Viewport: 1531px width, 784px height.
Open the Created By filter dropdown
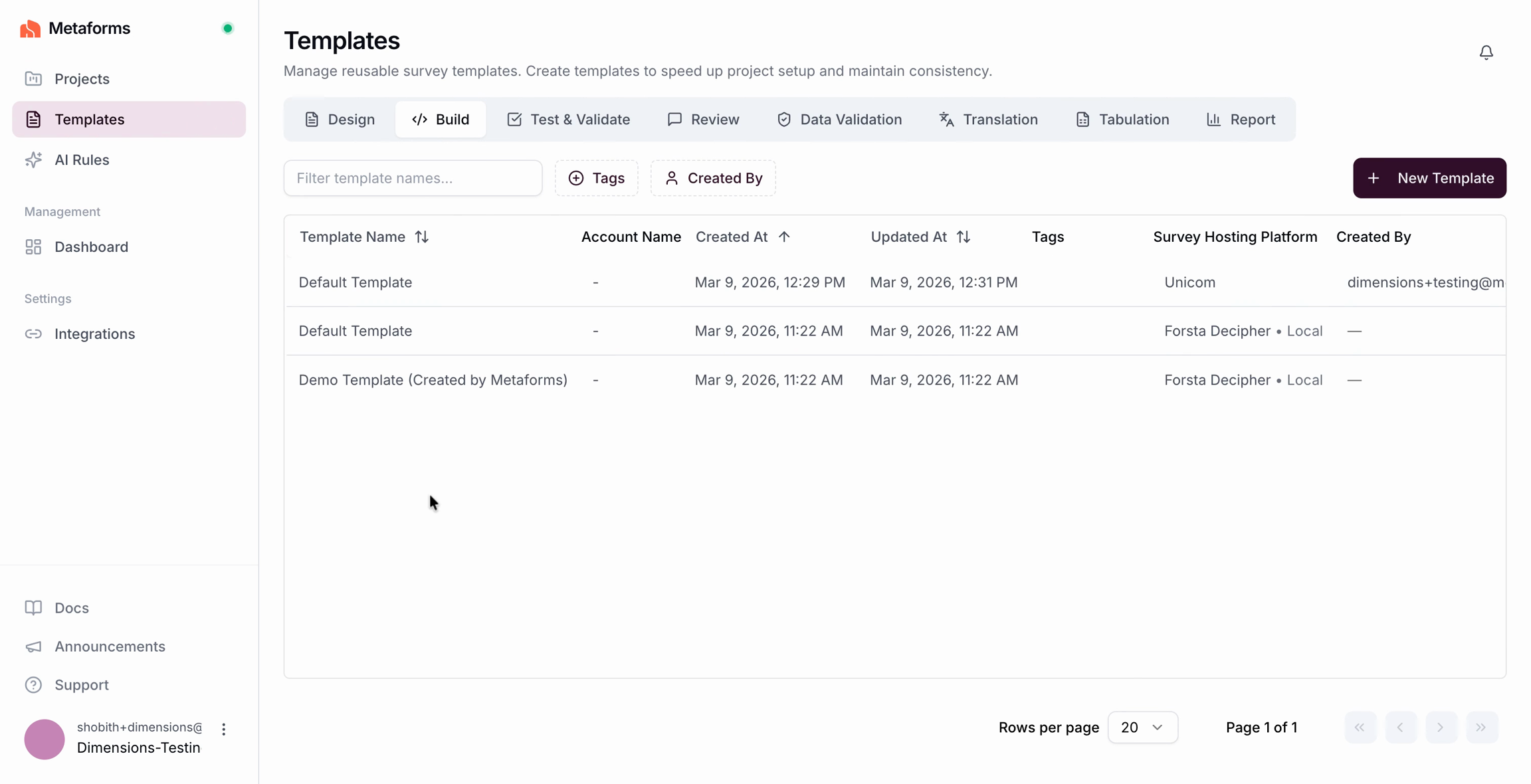click(713, 178)
